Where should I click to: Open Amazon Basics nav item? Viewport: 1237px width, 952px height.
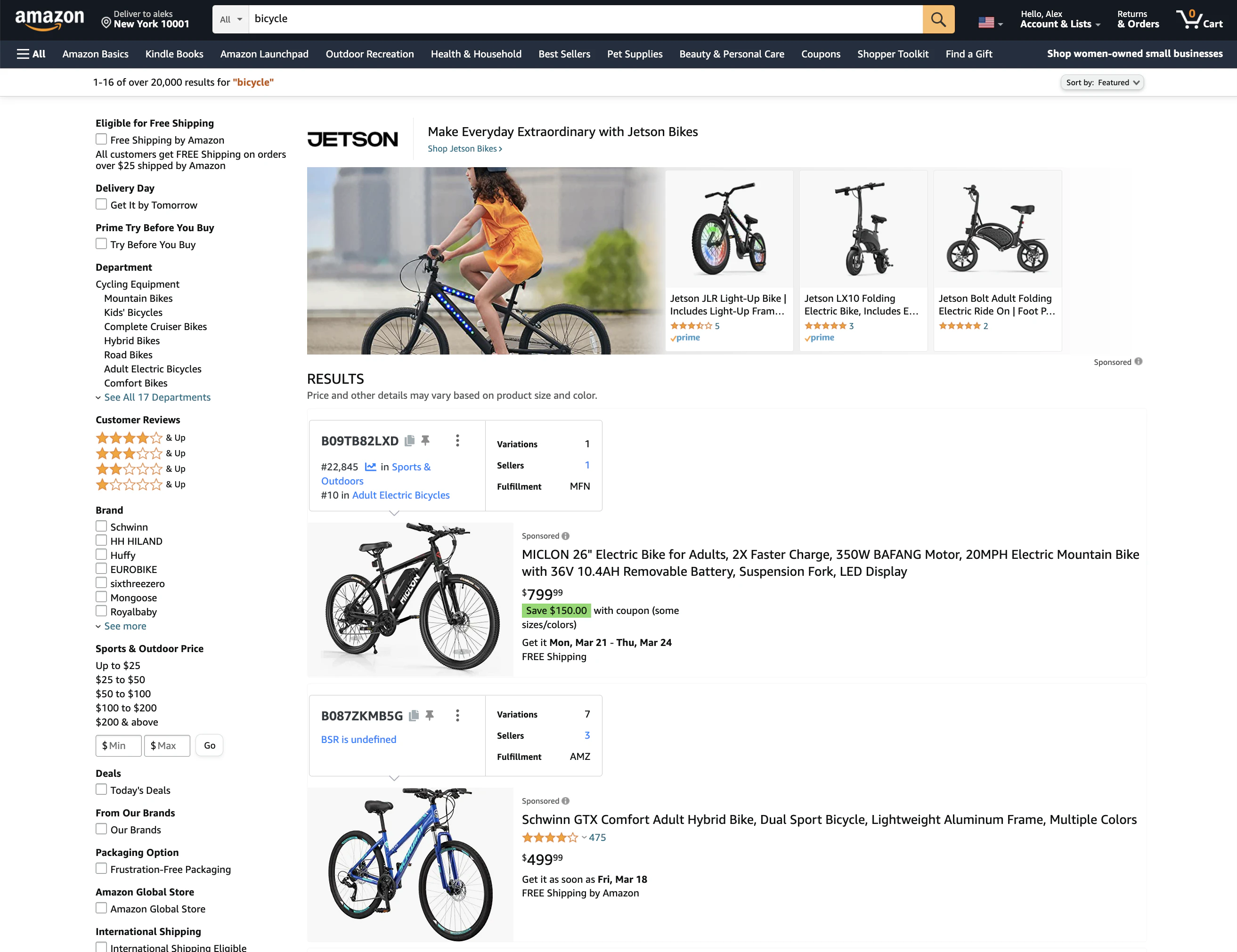tap(95, 54)
